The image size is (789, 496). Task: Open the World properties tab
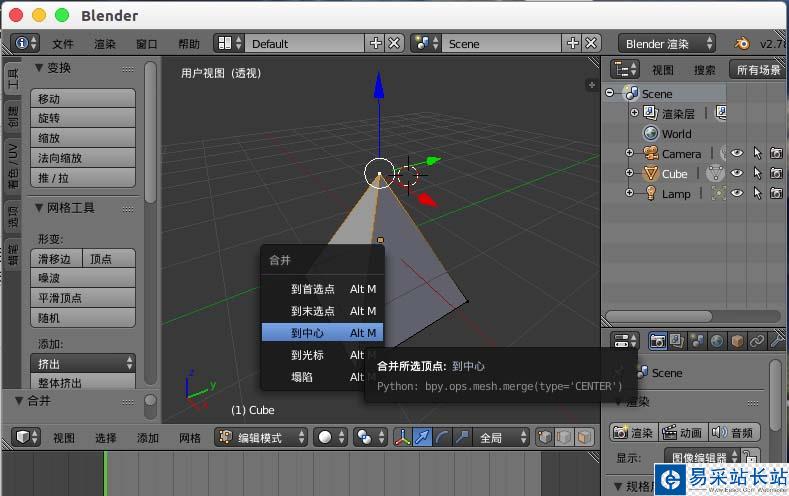pyautogui.click(x=717, y=342)
